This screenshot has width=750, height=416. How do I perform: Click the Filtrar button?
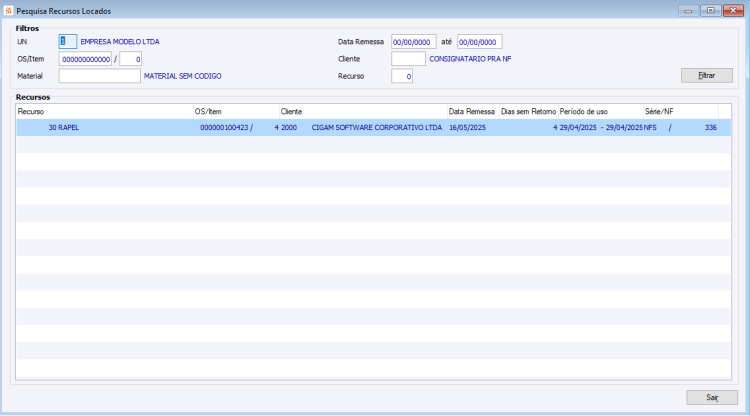click(x=706, y=76)
